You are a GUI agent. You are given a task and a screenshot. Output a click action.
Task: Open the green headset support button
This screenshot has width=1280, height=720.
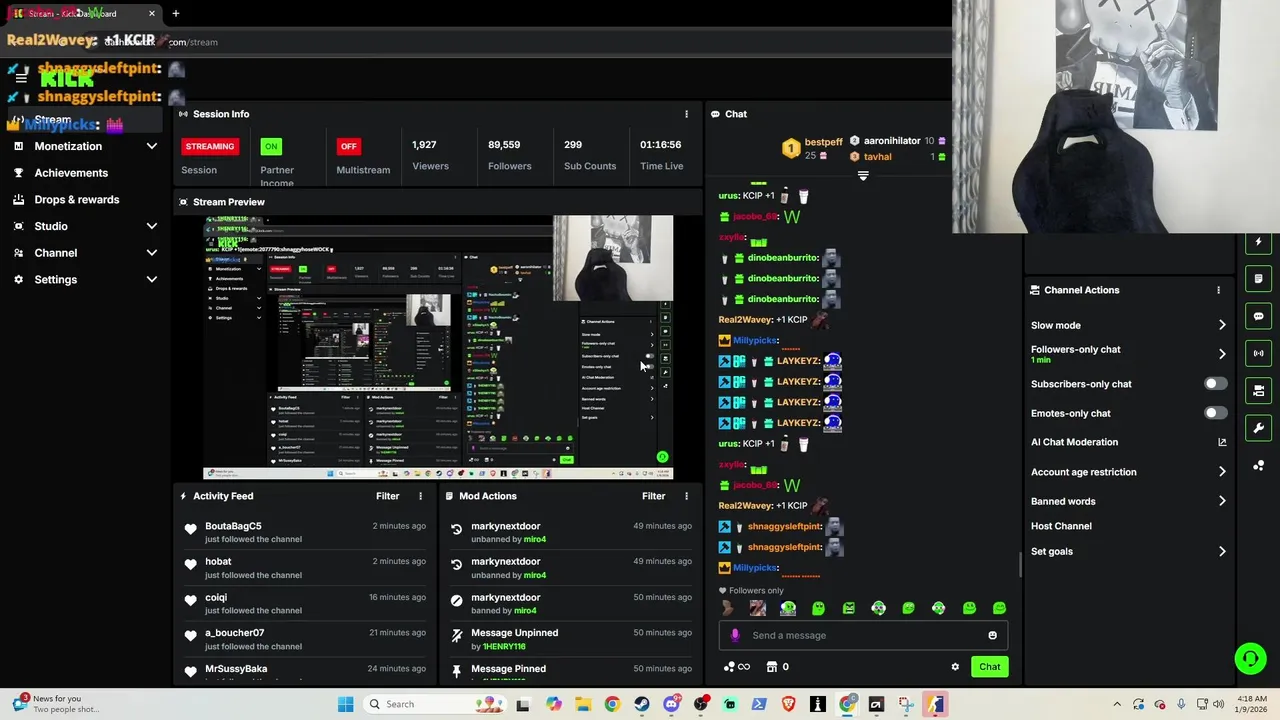point(1250,658)
